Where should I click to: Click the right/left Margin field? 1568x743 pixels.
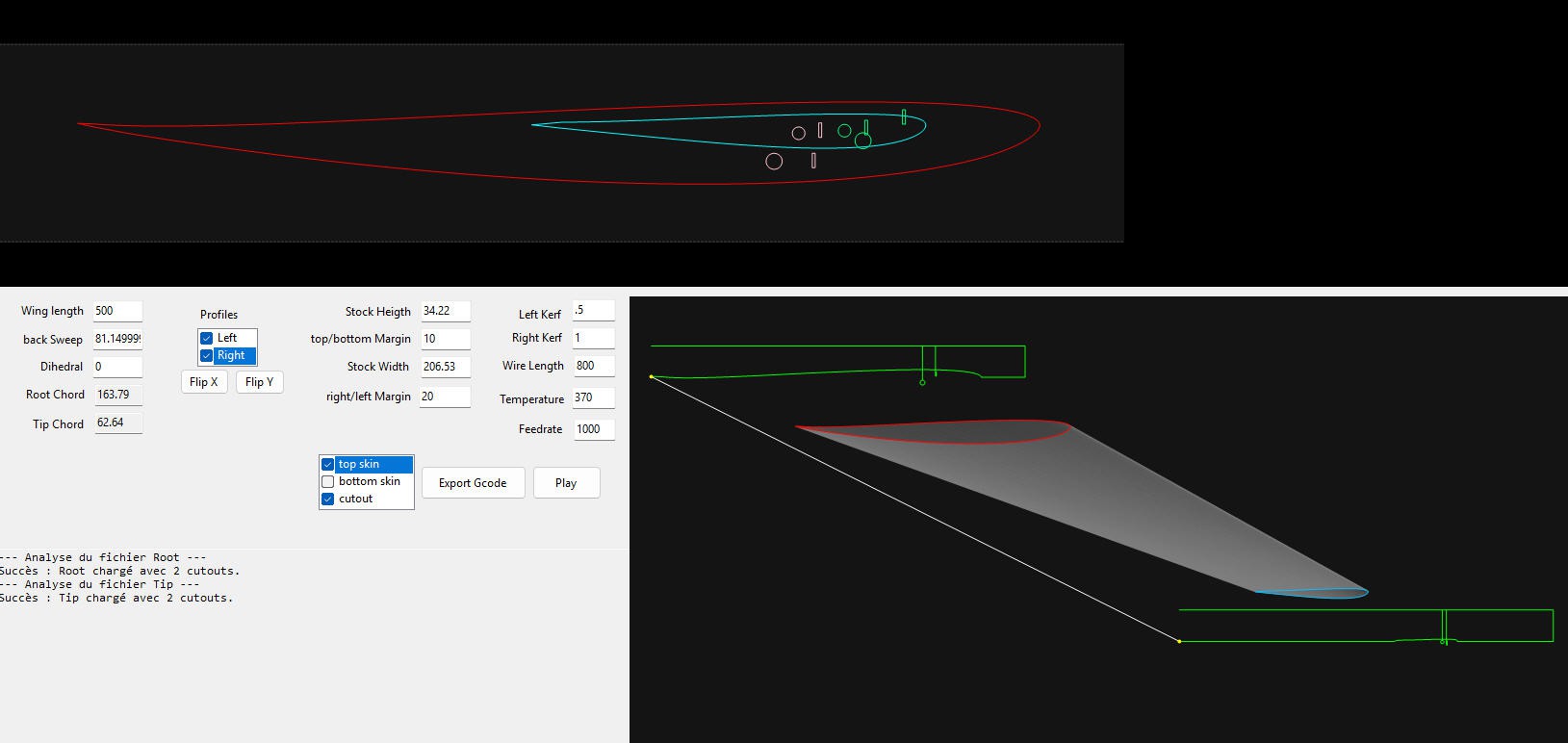(x=445, y=396)
